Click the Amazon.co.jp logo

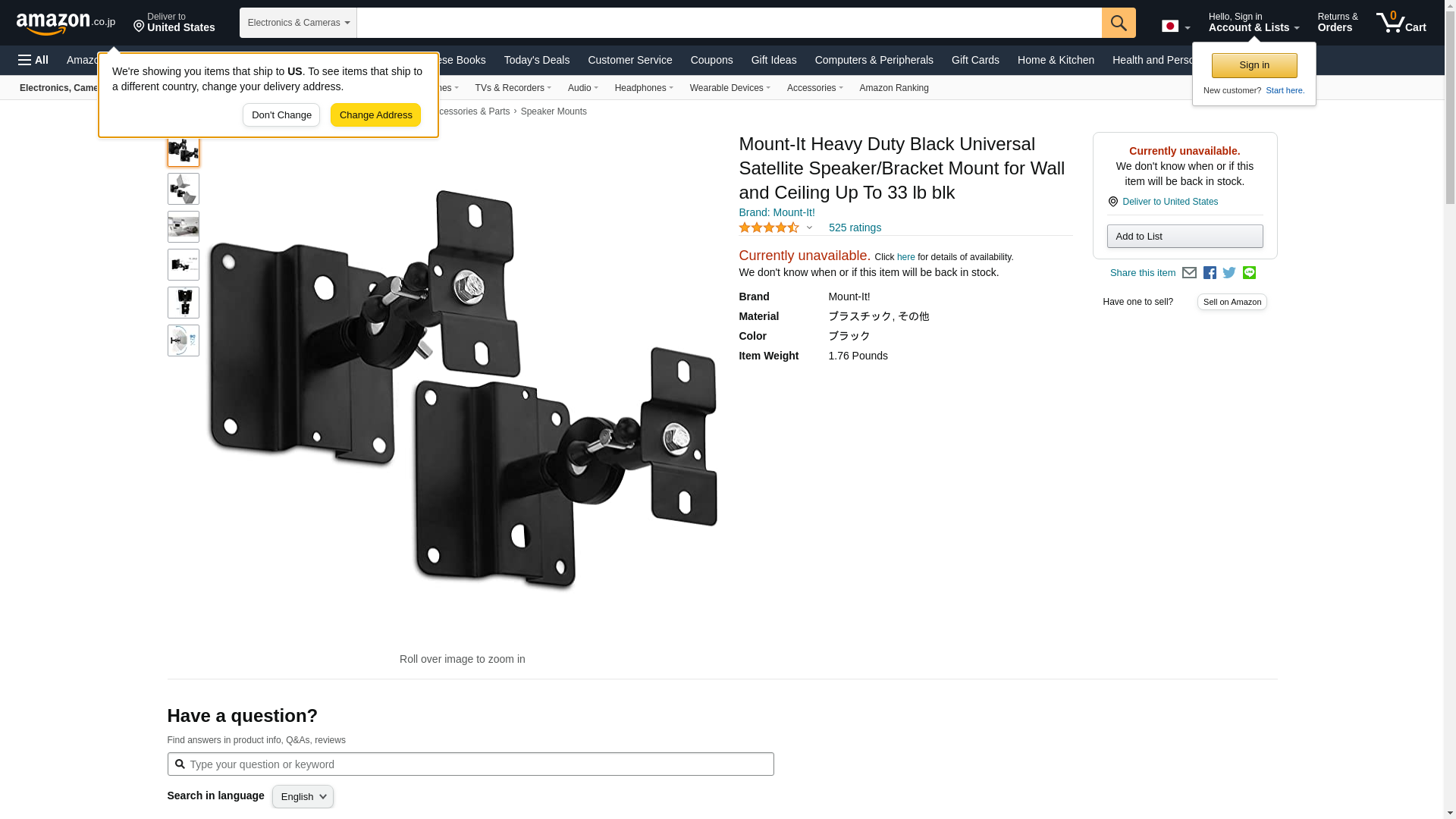click(x=66, y=23)
